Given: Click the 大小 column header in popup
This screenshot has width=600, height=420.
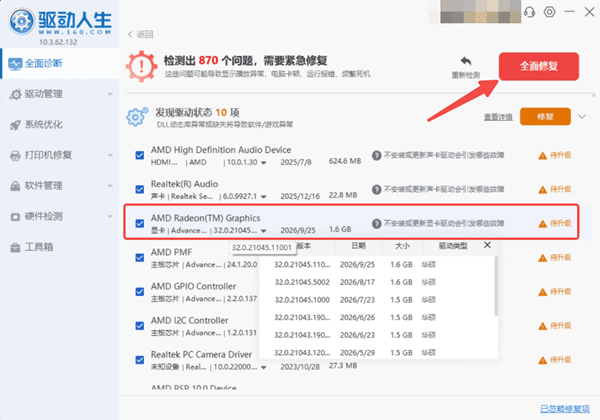Looking at the screenshot, I should coord(402,246).
